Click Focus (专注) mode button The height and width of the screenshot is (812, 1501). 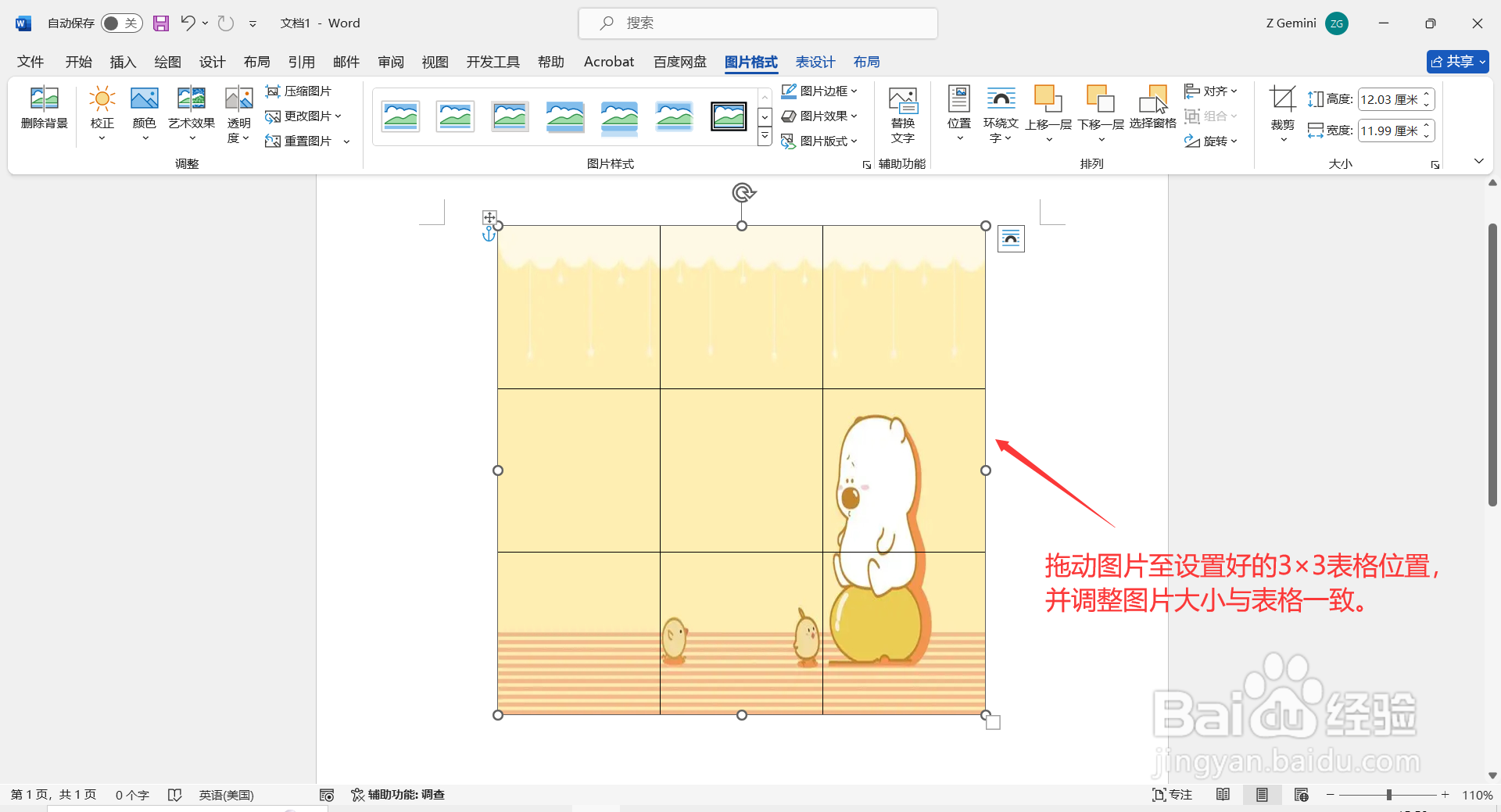(x=1172, y=795)
